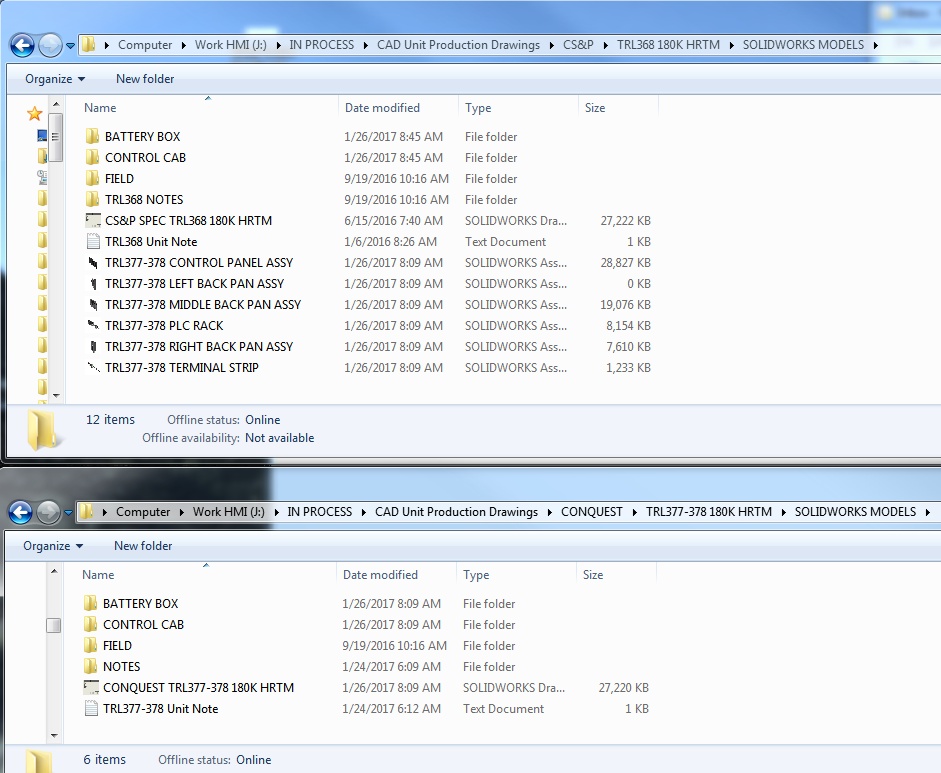This screenshot has height=773, width=941.
Task: Select NOTES folder icon in bottom window
Action: 90,666
